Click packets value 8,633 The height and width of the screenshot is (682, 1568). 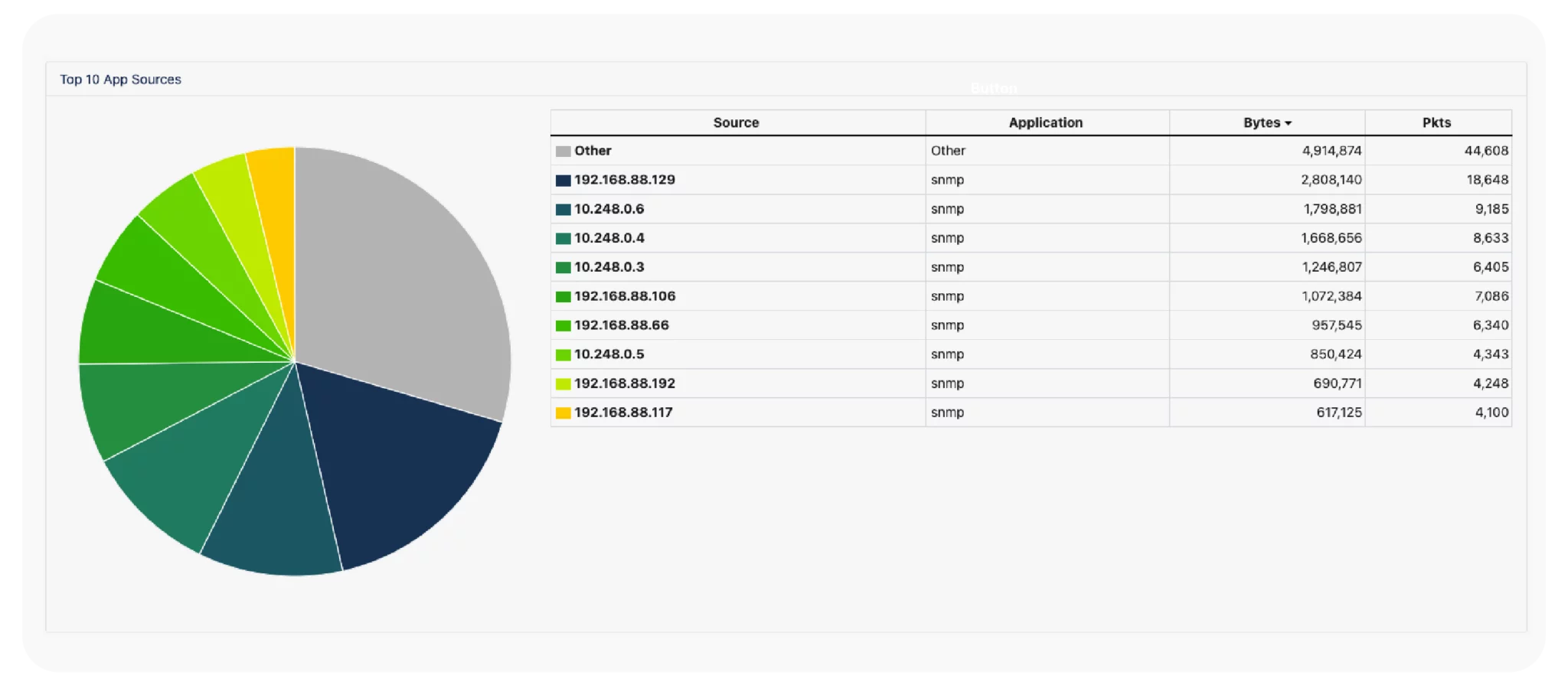1491,238
